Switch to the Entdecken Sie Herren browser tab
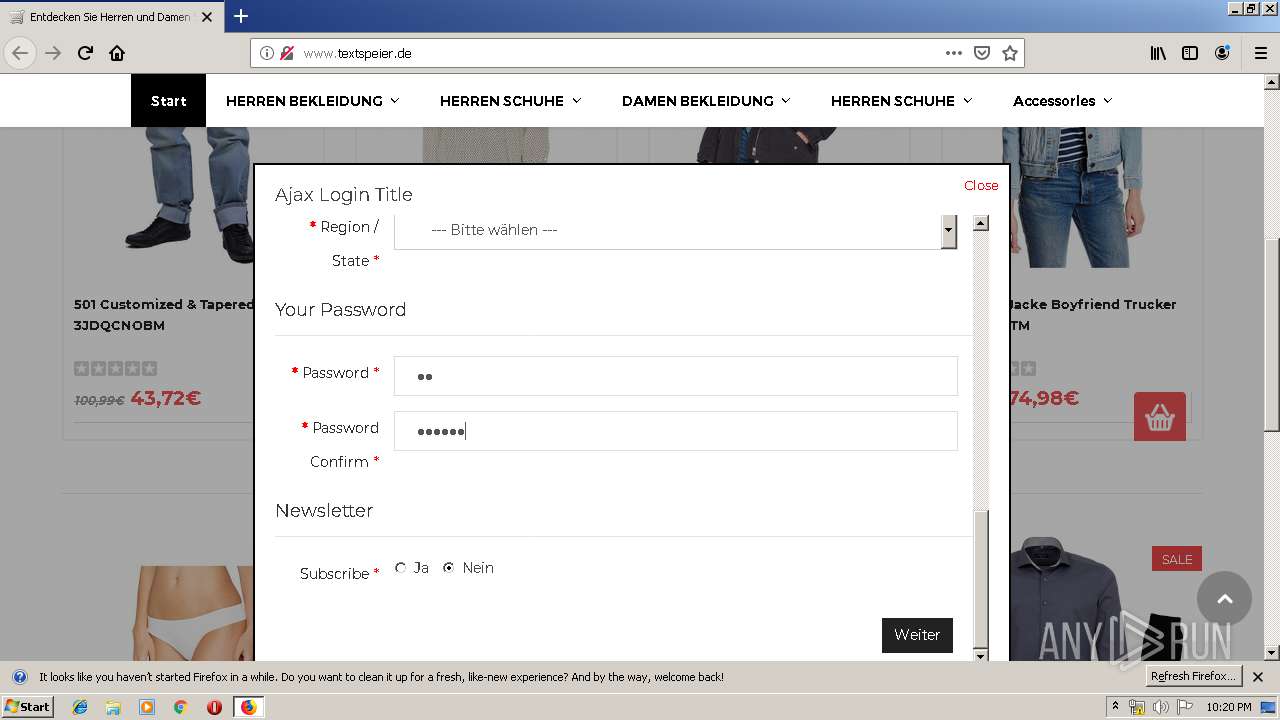Screen dimensions: 1280x720 [x=110, y=17]
